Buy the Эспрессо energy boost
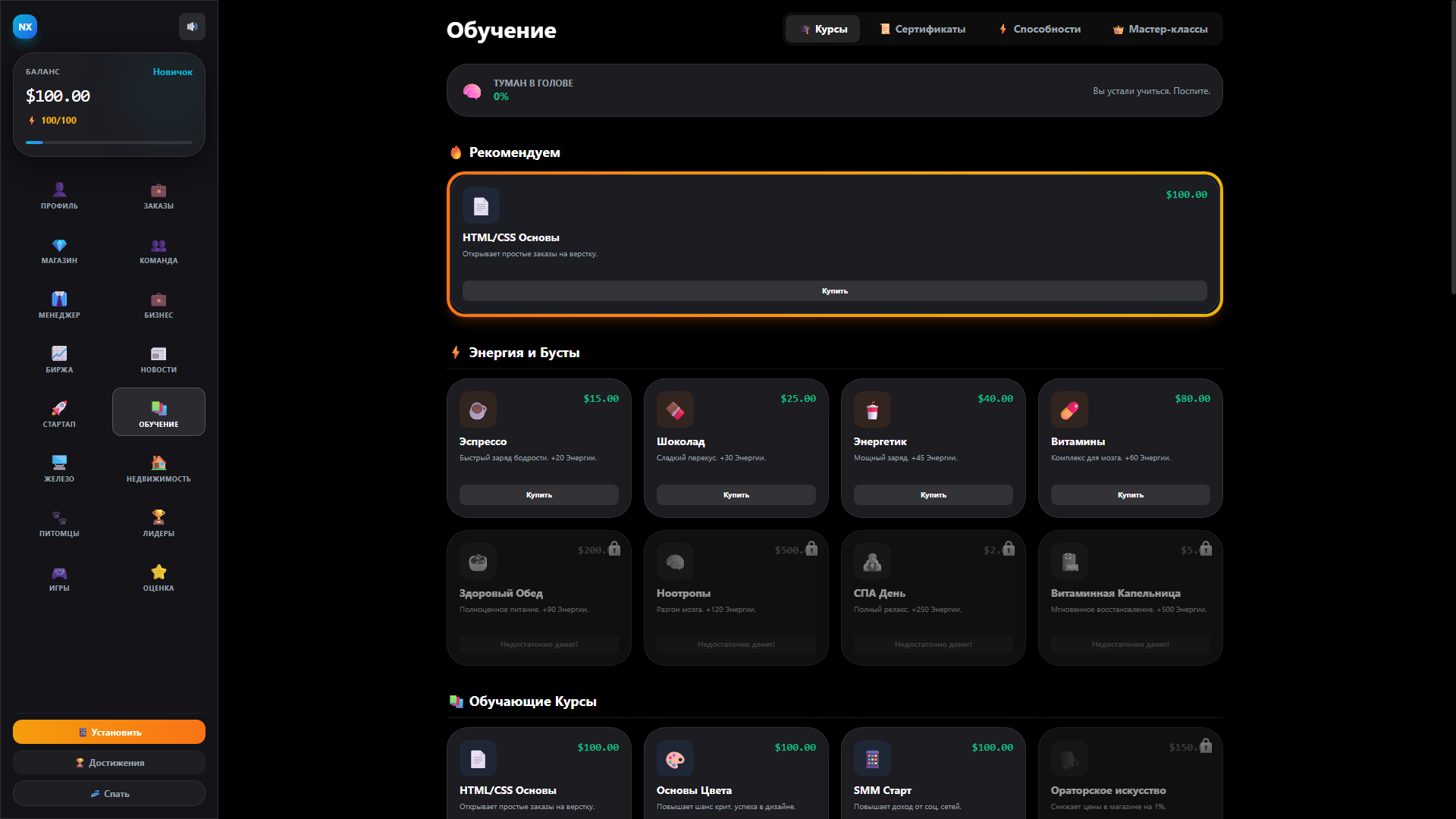Image resolution: width=1456 pixels, height=819 pixels. (x=538, y=494)
